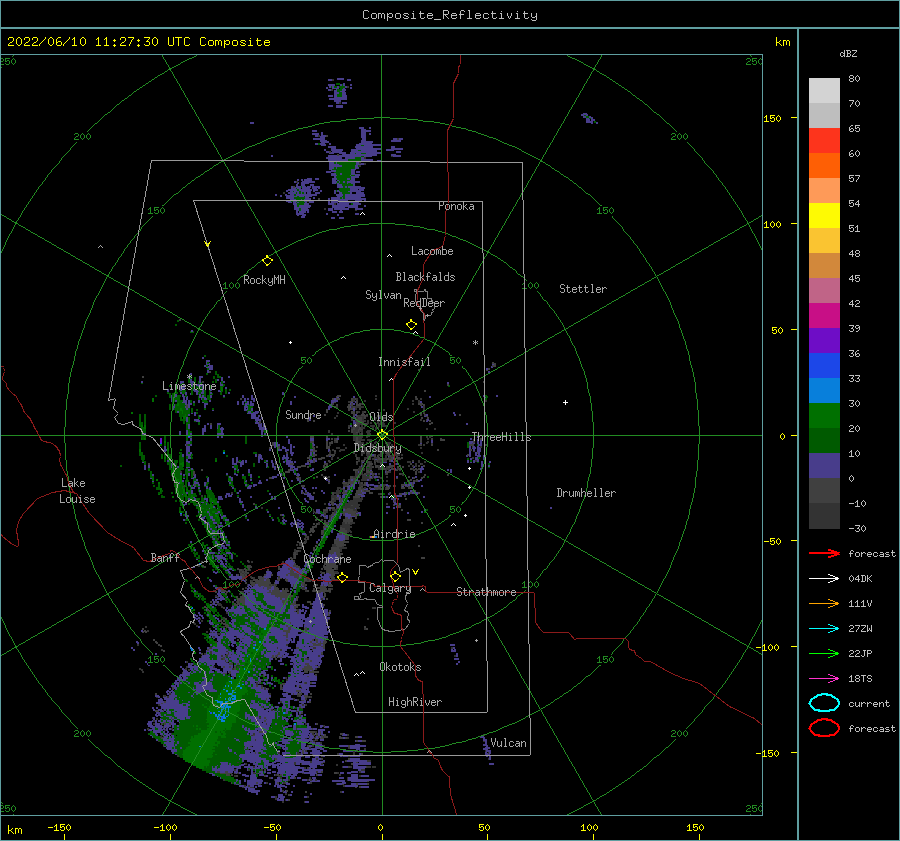Pick the red 60–65 dBZ swatch
Viewport: 900px width, 841px height.
click(824, 141)
